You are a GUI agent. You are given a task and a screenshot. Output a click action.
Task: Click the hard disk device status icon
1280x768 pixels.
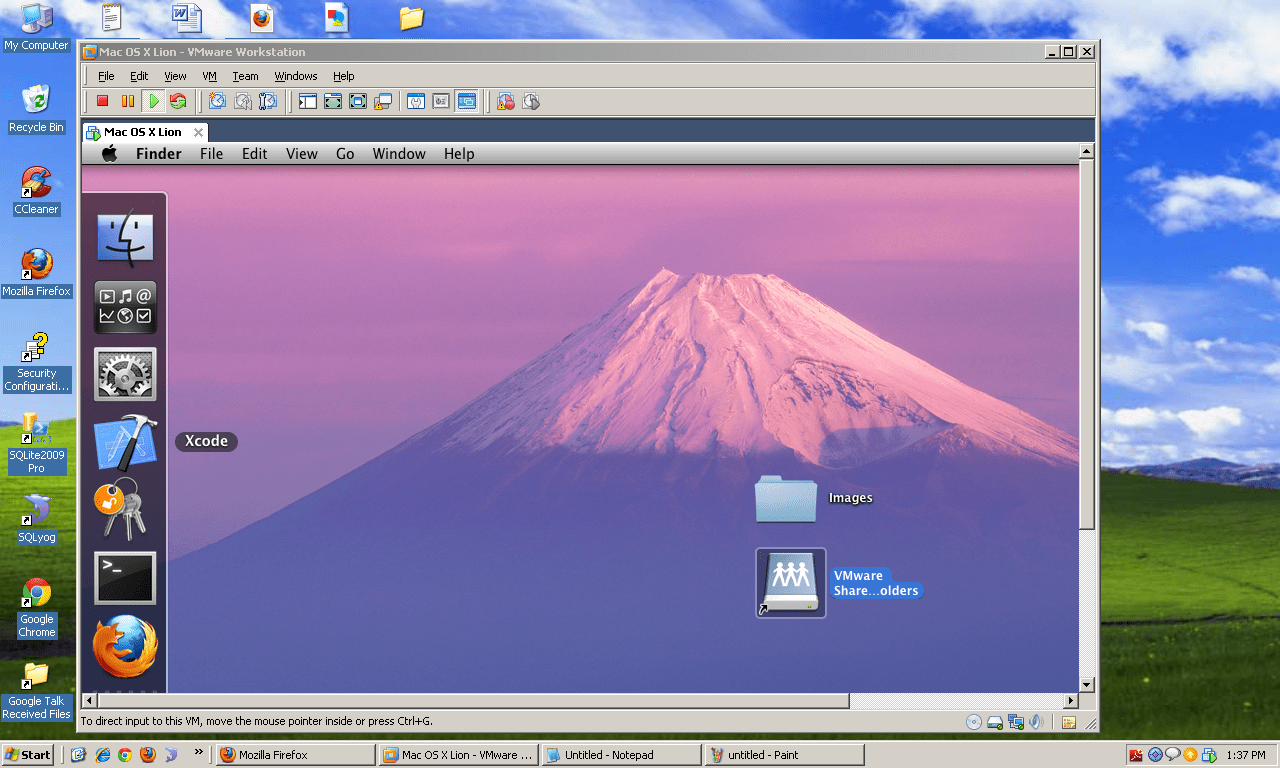[x=995, y=722]
